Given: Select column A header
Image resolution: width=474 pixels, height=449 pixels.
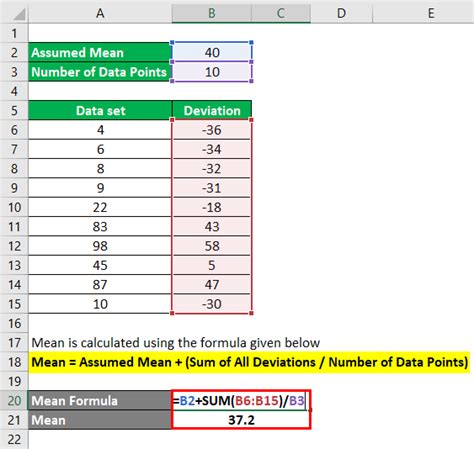Looking at the screenshot, I should click(x=100, y=13).
